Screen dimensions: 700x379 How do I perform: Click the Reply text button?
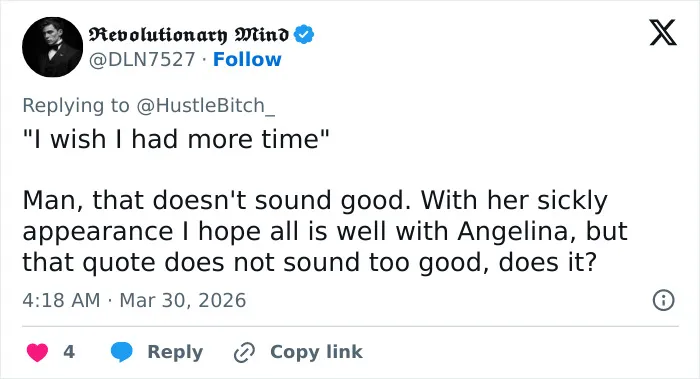175,352
